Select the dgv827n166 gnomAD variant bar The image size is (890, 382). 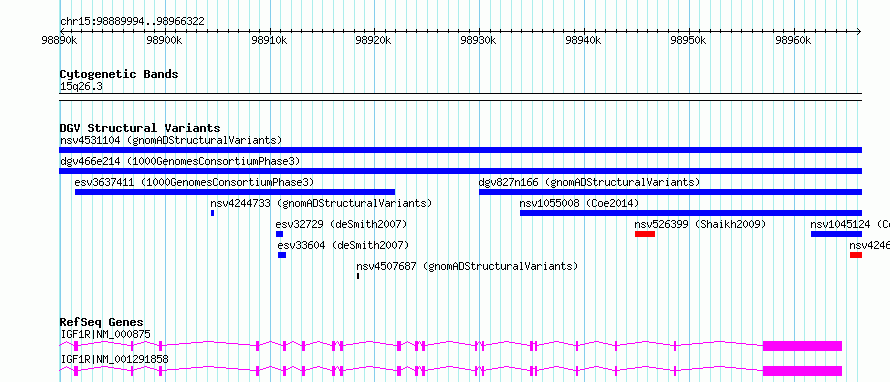click(x=670, y=192)
